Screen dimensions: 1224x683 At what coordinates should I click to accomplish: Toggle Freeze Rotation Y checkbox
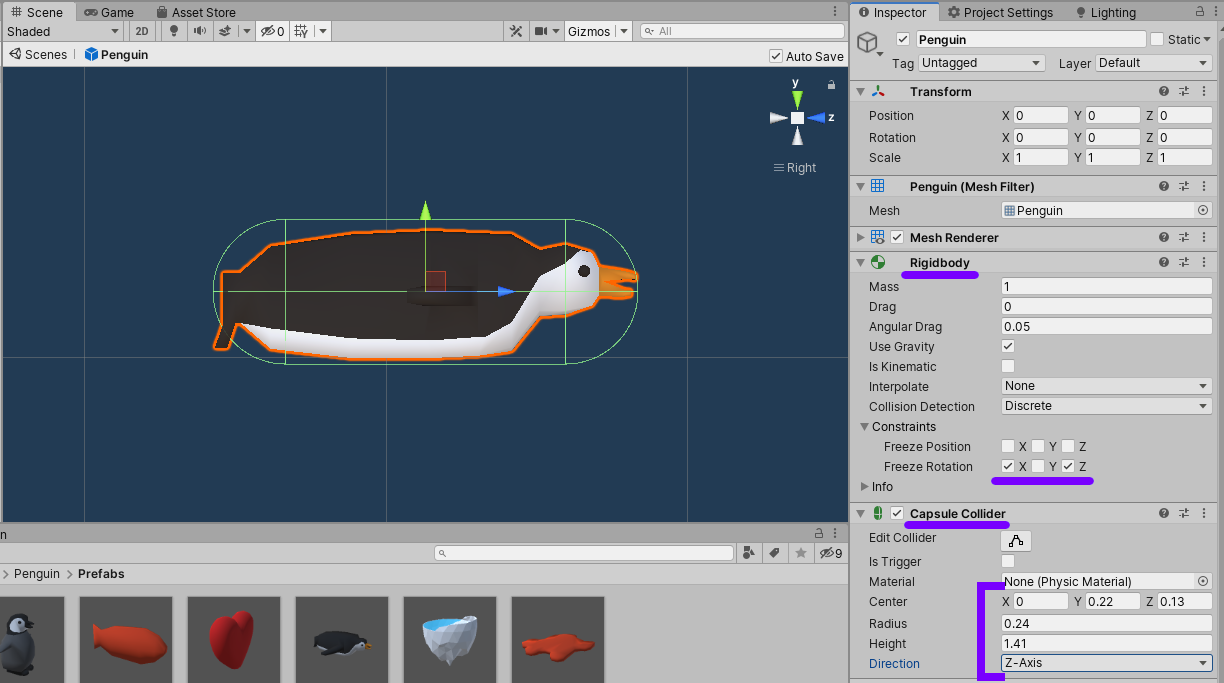(x=1038, y=466)
